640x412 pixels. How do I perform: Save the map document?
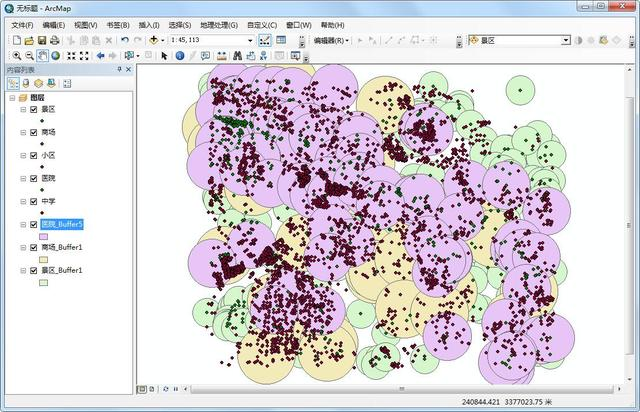click(x=42, y=40)
